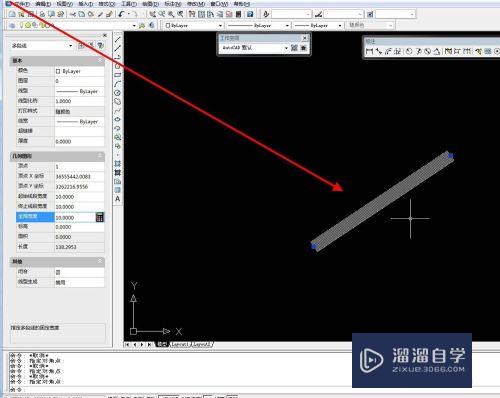Click the Linear dimension icon
Viewport: 500px width, 398px height.
[x=369, y=51]
